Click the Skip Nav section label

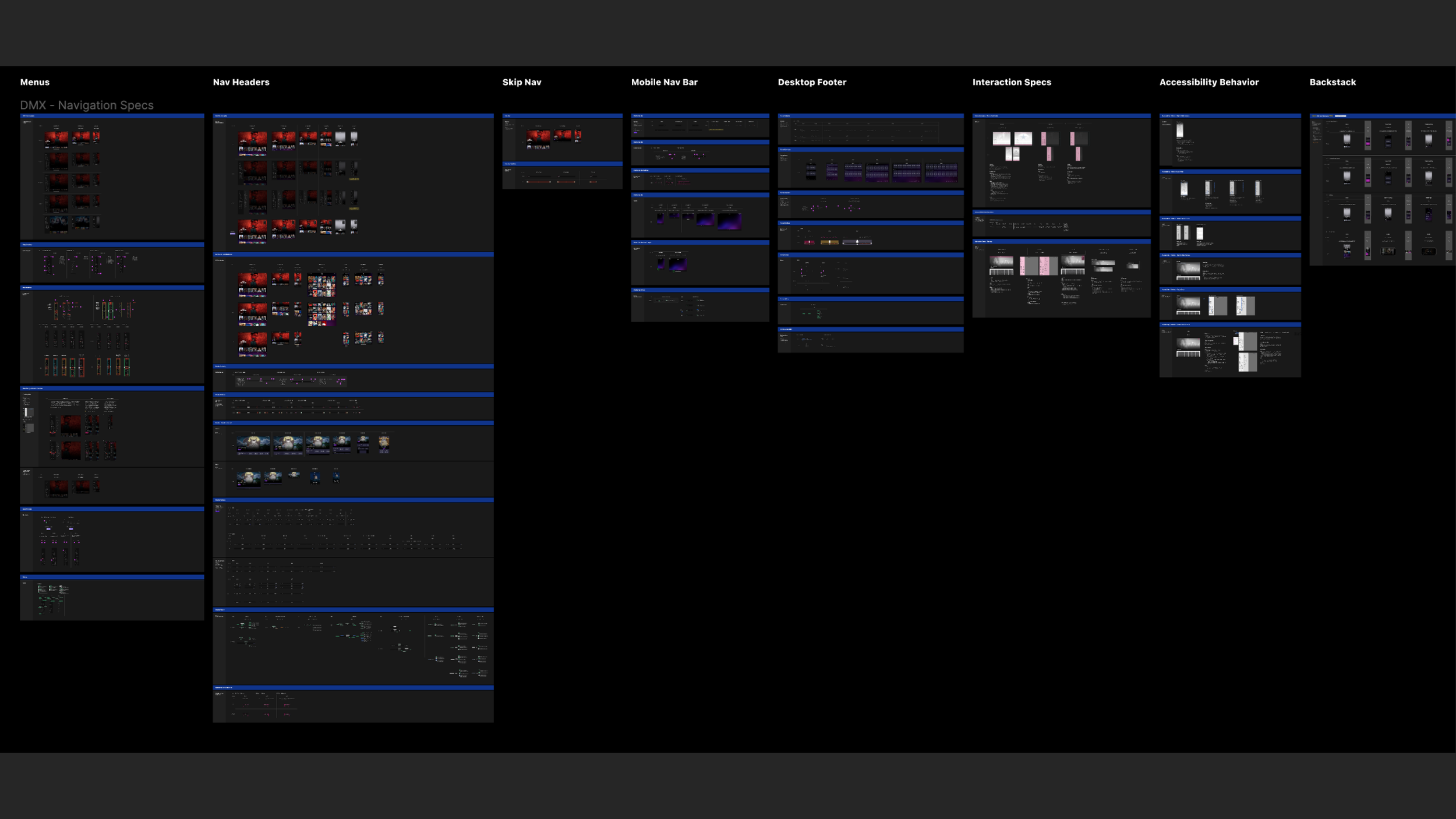click(521, 82)
